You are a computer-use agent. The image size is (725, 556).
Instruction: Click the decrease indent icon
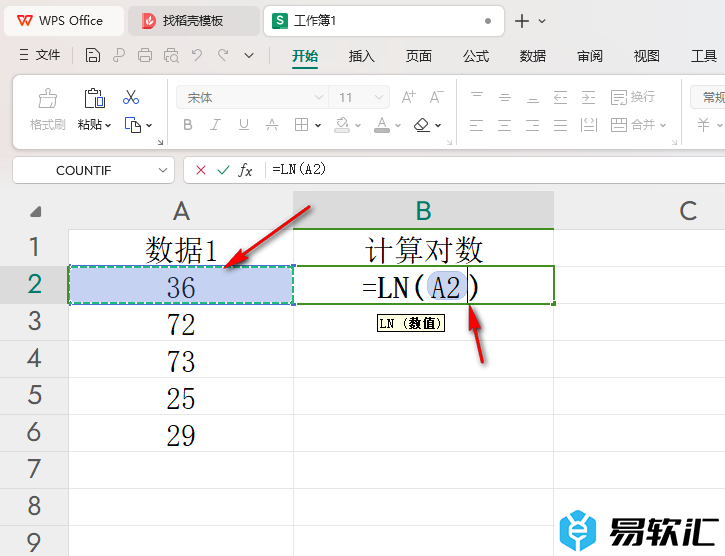[560, 97]
